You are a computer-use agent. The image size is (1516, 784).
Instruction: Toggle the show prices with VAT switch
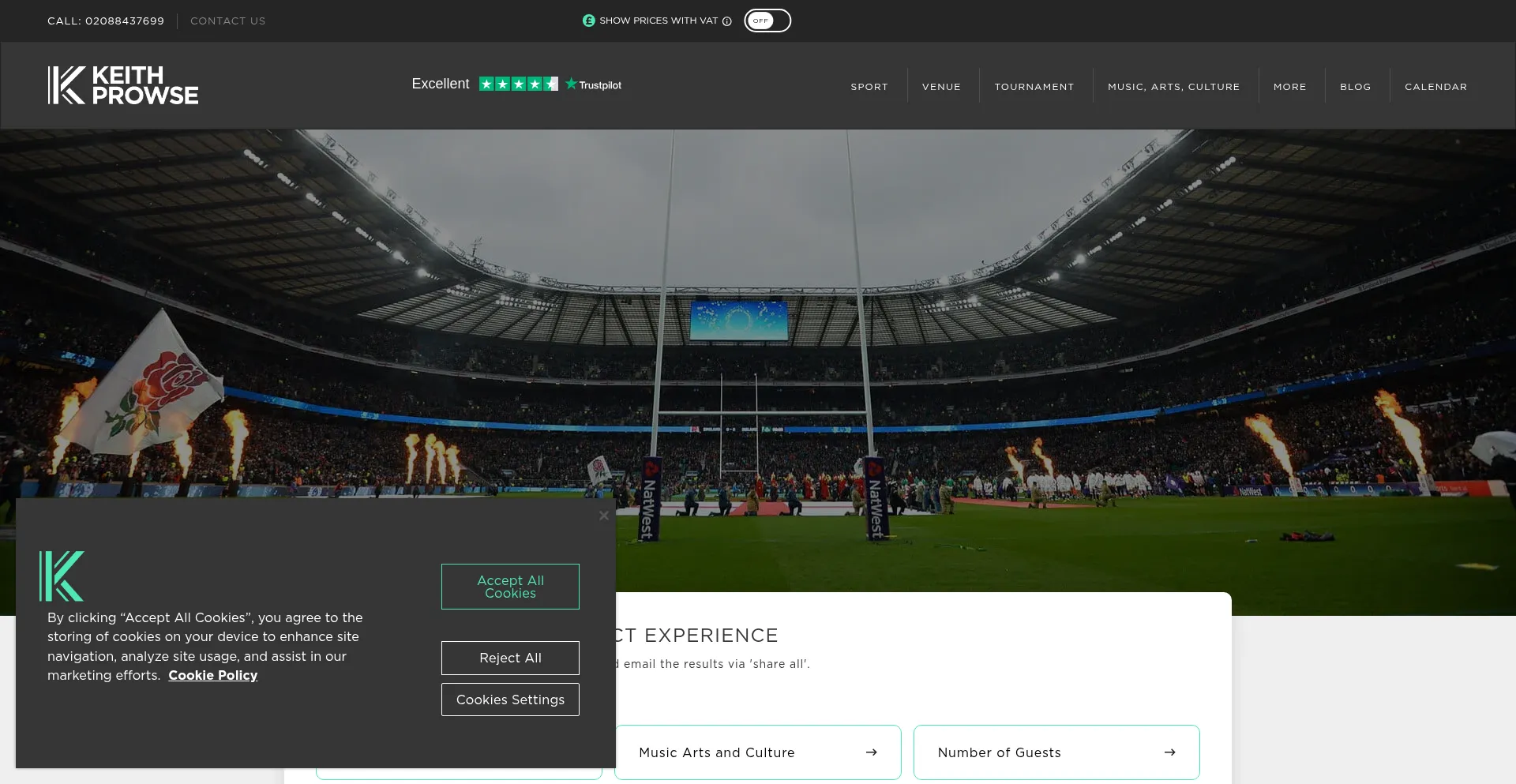pyautogui.click(x=767, y=21)
